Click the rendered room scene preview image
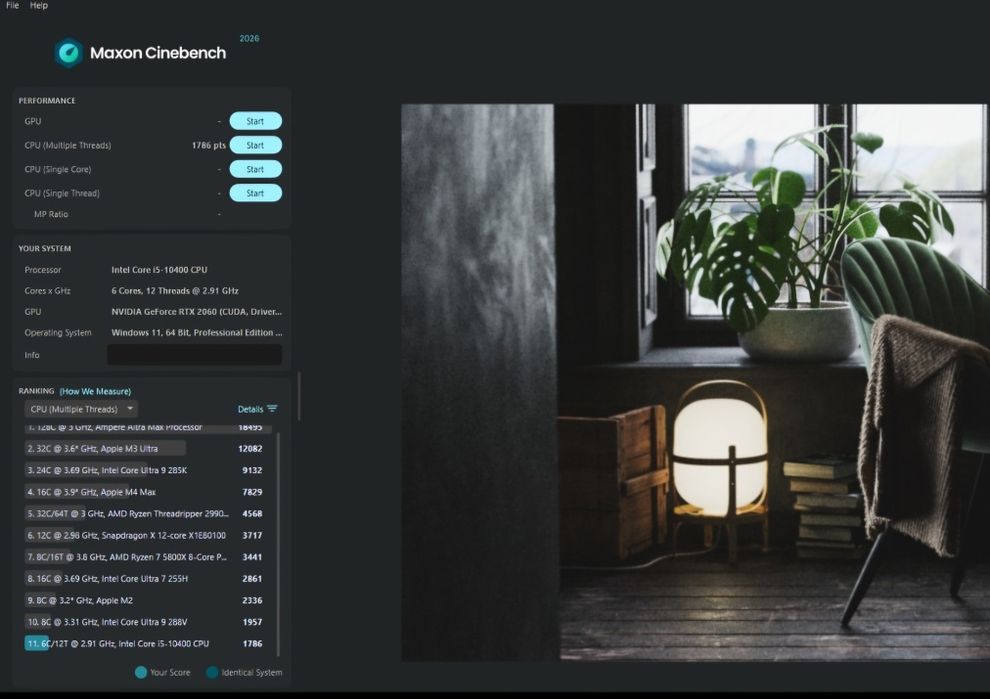Image resolution: width=990 pixels, height=699 pixels. tap(695, 383)
